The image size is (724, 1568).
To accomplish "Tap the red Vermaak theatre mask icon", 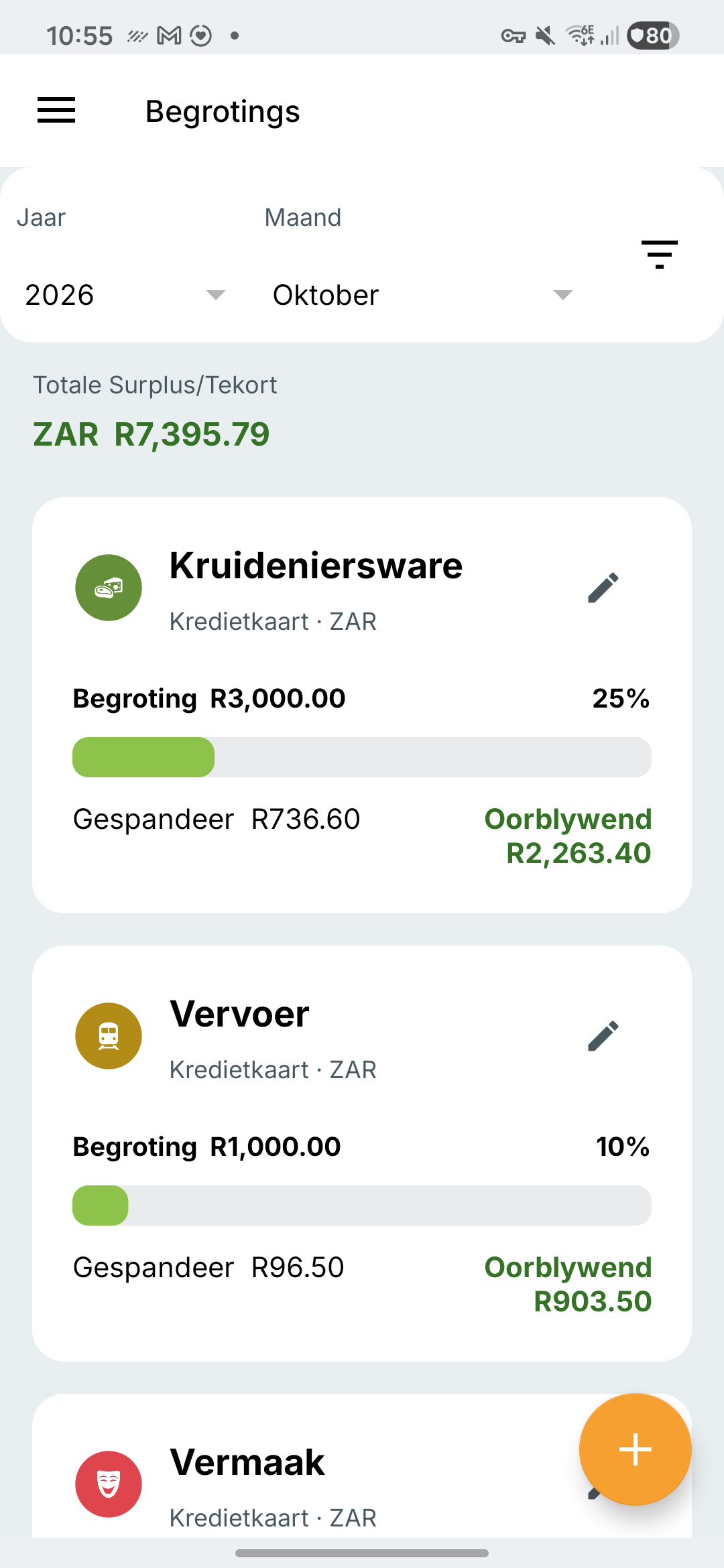I will pyautogui.click(x=109, y=1484).
